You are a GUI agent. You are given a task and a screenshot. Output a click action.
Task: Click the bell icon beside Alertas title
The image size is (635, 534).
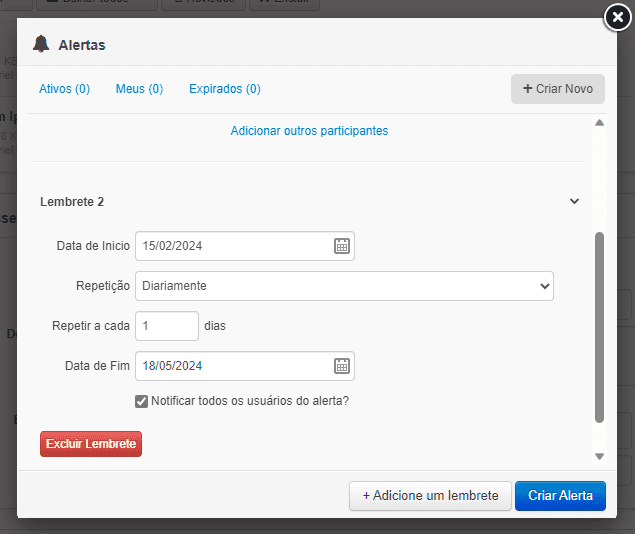[x=41, y=44]
